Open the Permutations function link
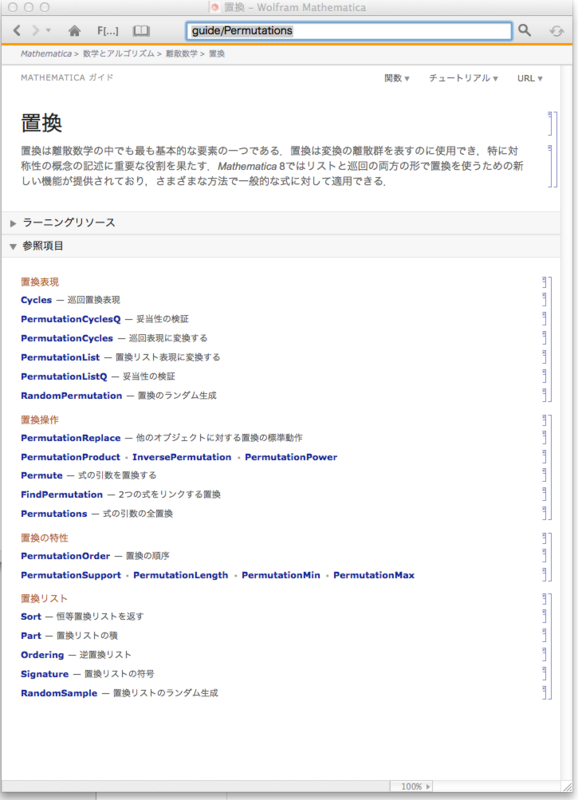Viewport: 578px width, 800px height. [x=54, y=514]
